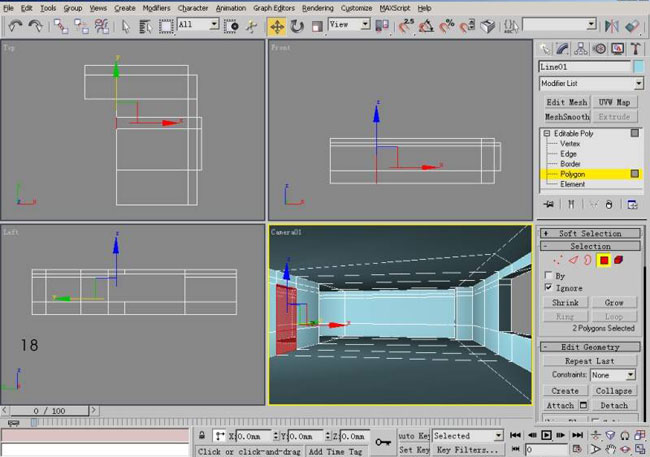The width and height of the screenshot is (650, 457).
Task: Toggle the 2.5D Snaps icon
Action: pos(406,26)
